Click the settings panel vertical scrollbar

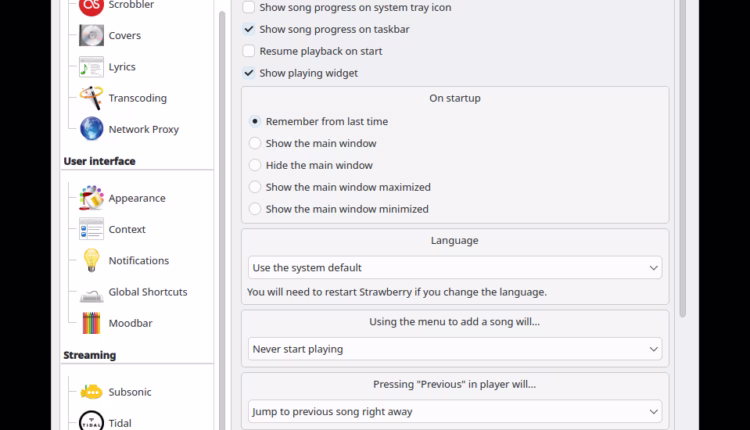(683, 150)
